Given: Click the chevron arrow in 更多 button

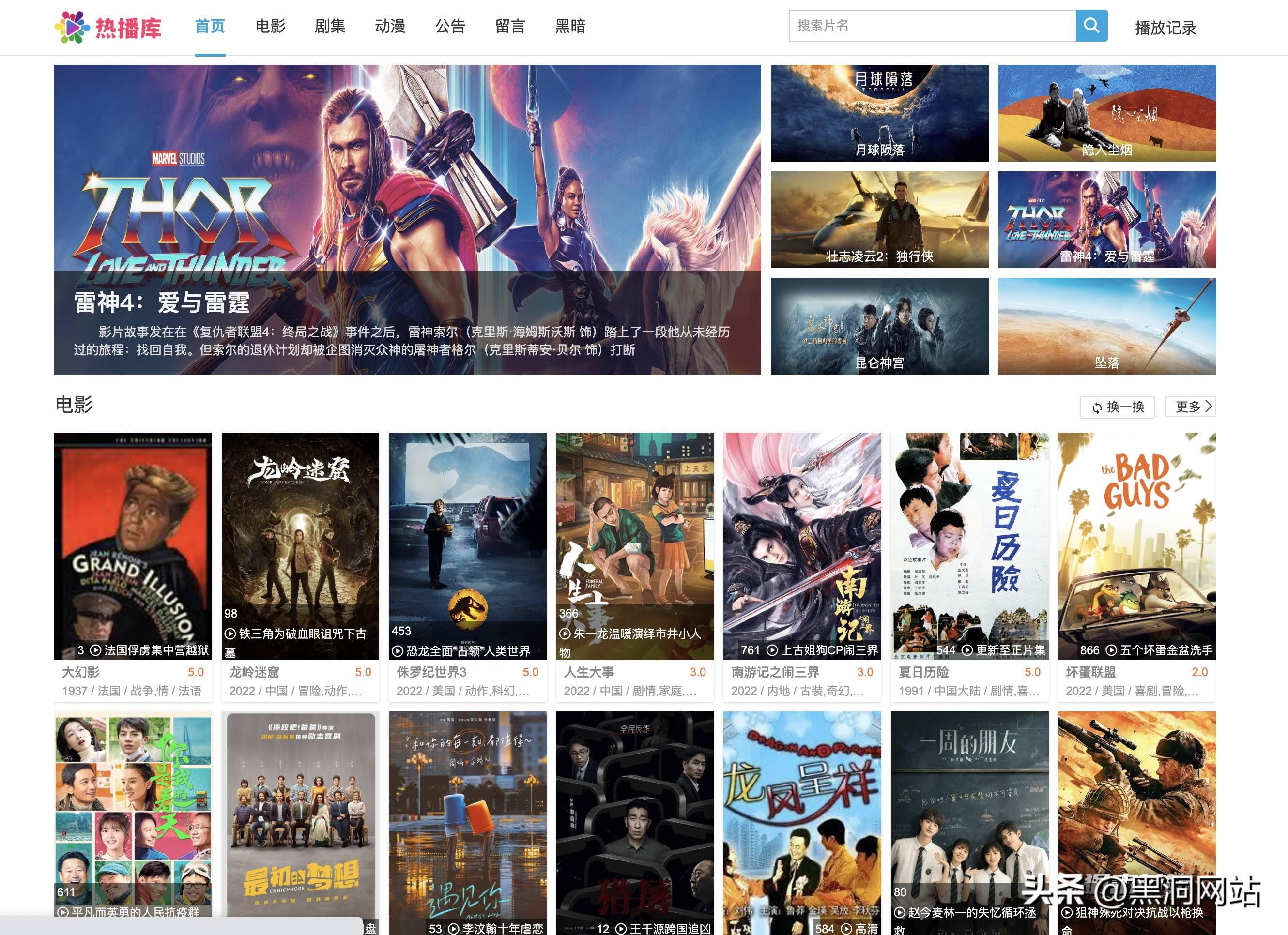Looking at the screenshot, I should 1208,406.
